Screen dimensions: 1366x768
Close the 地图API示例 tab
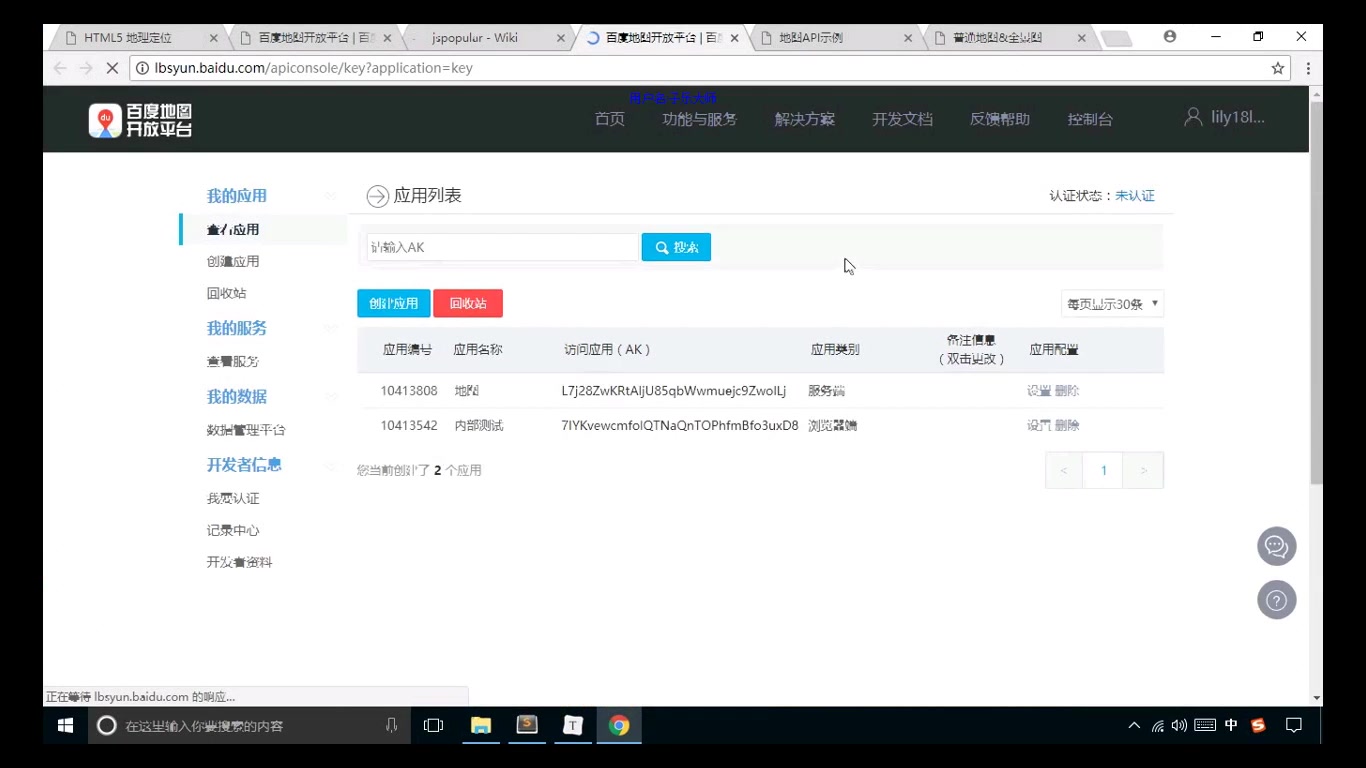(x=908, y=38)
